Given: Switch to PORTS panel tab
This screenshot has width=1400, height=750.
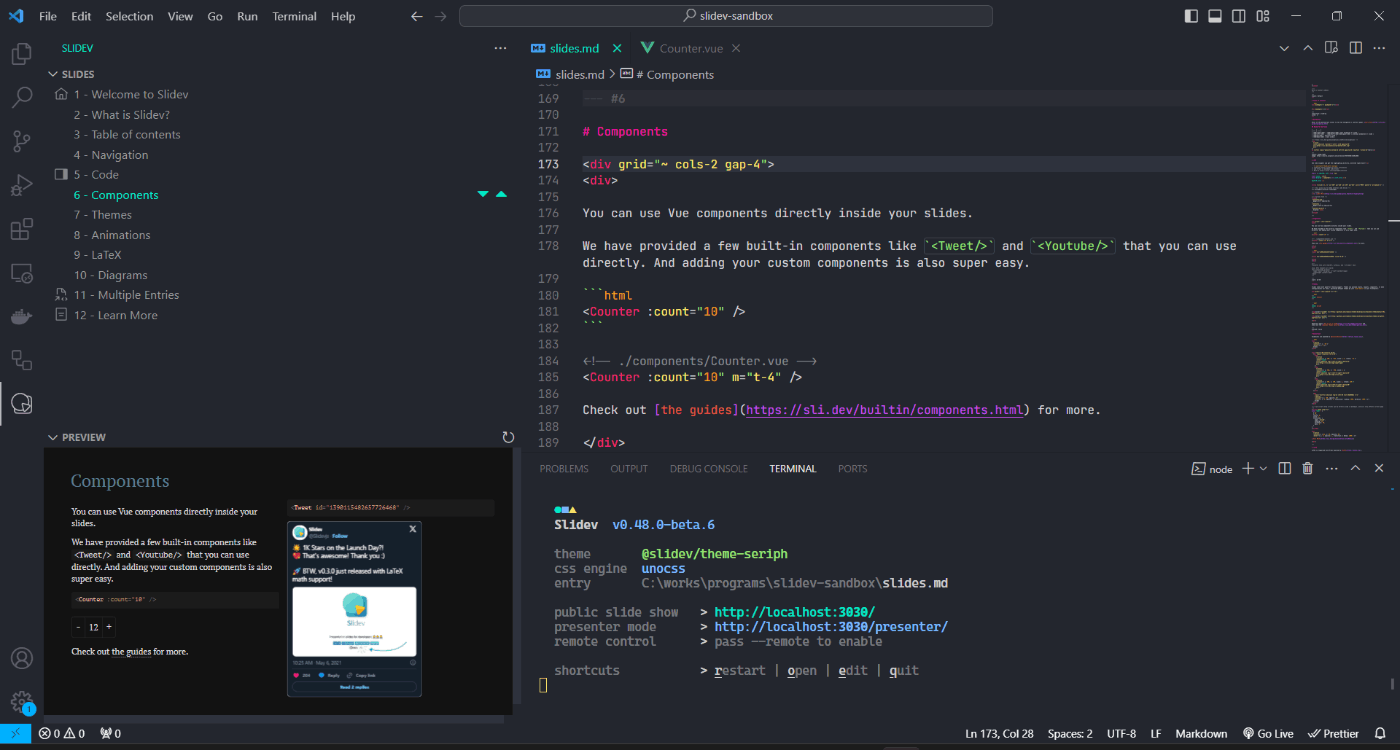Looking at the screenshot, I should pyautogui.click(x=853, y=468).
